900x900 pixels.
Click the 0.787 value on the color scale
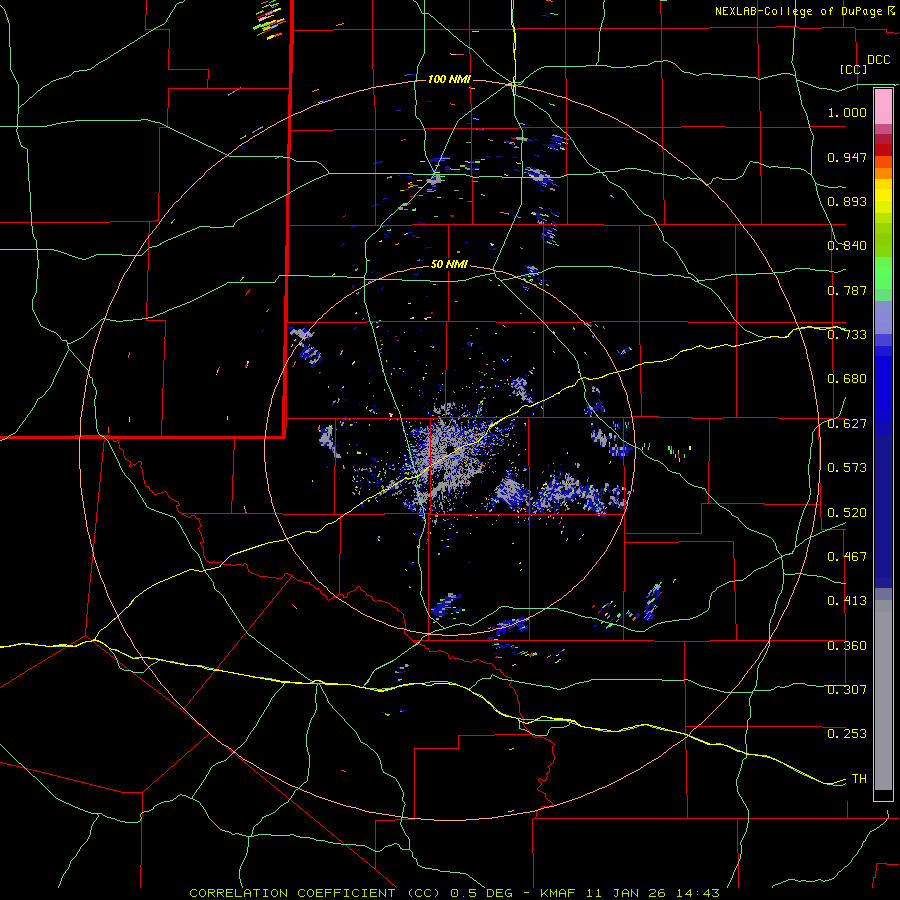[847, 290]
